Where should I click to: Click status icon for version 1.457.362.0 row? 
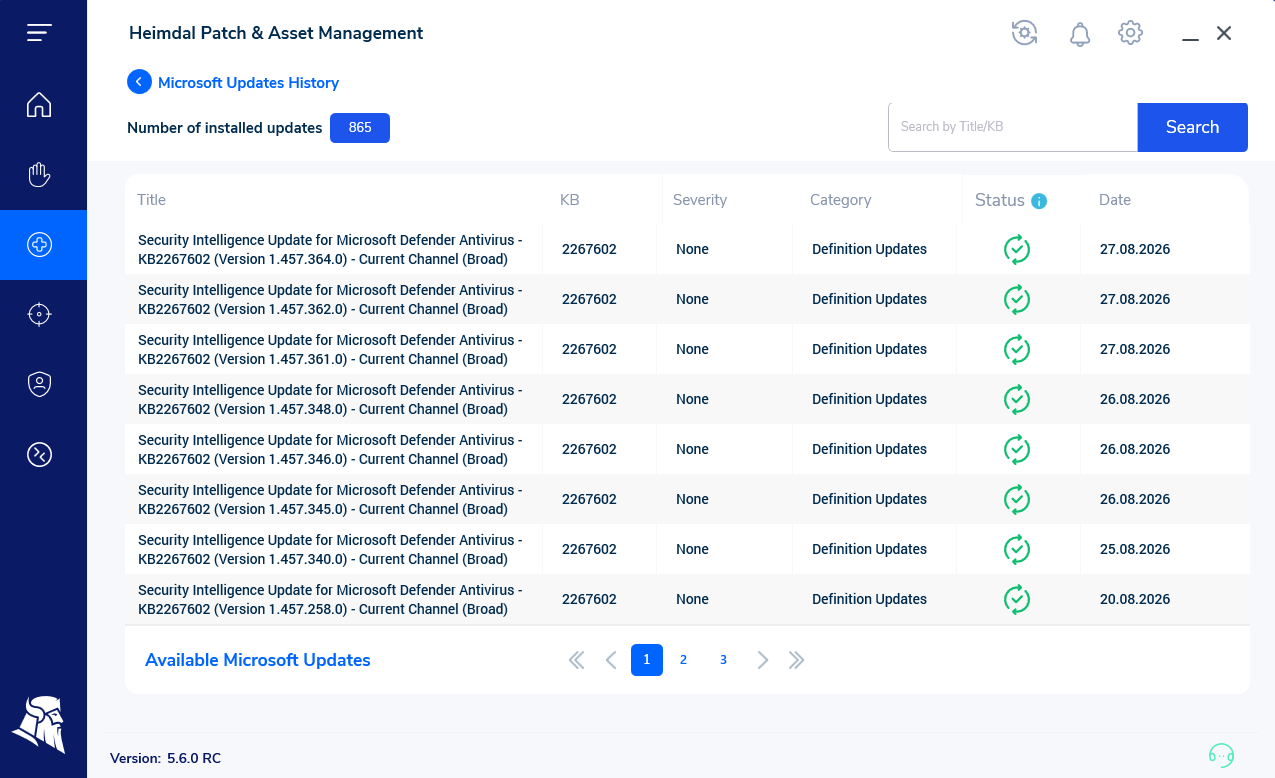pyautogui.click(x=1017, y=299)
